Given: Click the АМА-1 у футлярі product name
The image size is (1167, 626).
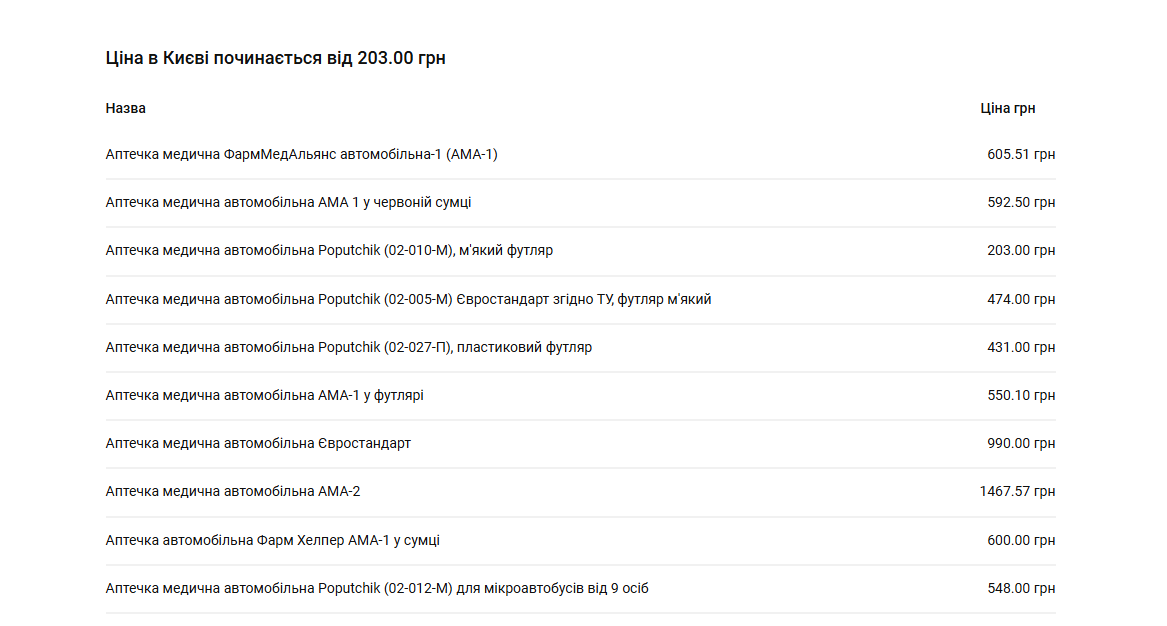Looking at the screenshot, I should coord(264,395).
